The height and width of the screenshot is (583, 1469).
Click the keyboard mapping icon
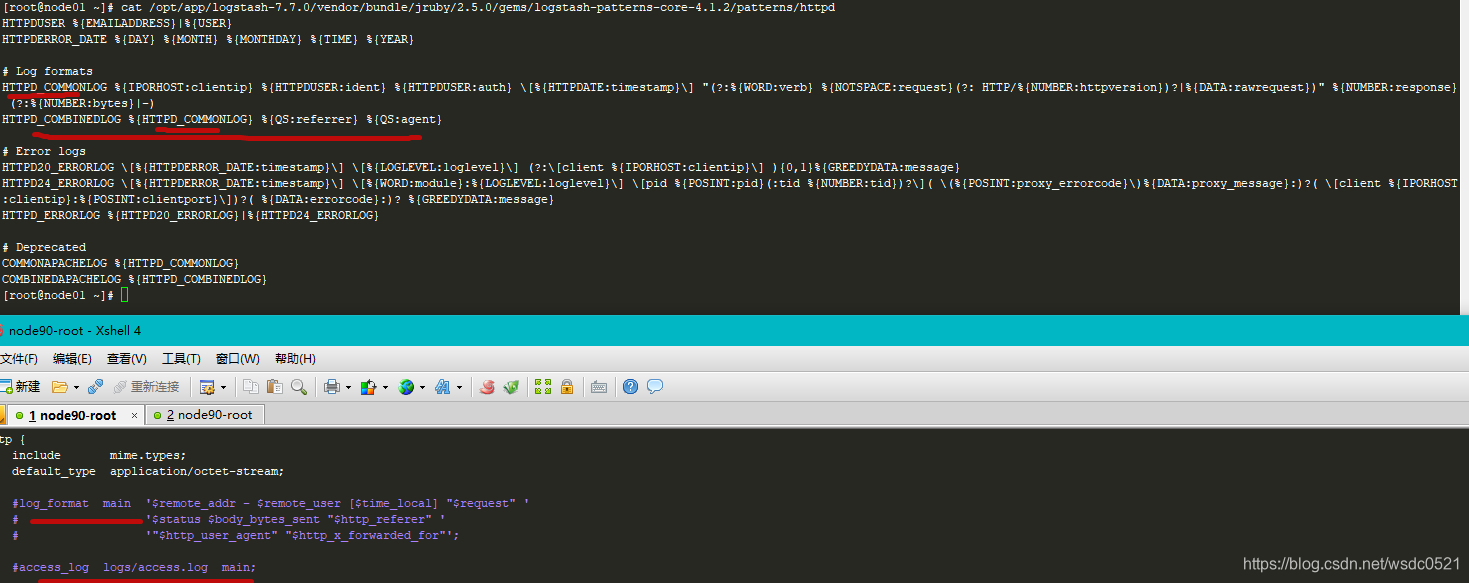click(599, 387)
